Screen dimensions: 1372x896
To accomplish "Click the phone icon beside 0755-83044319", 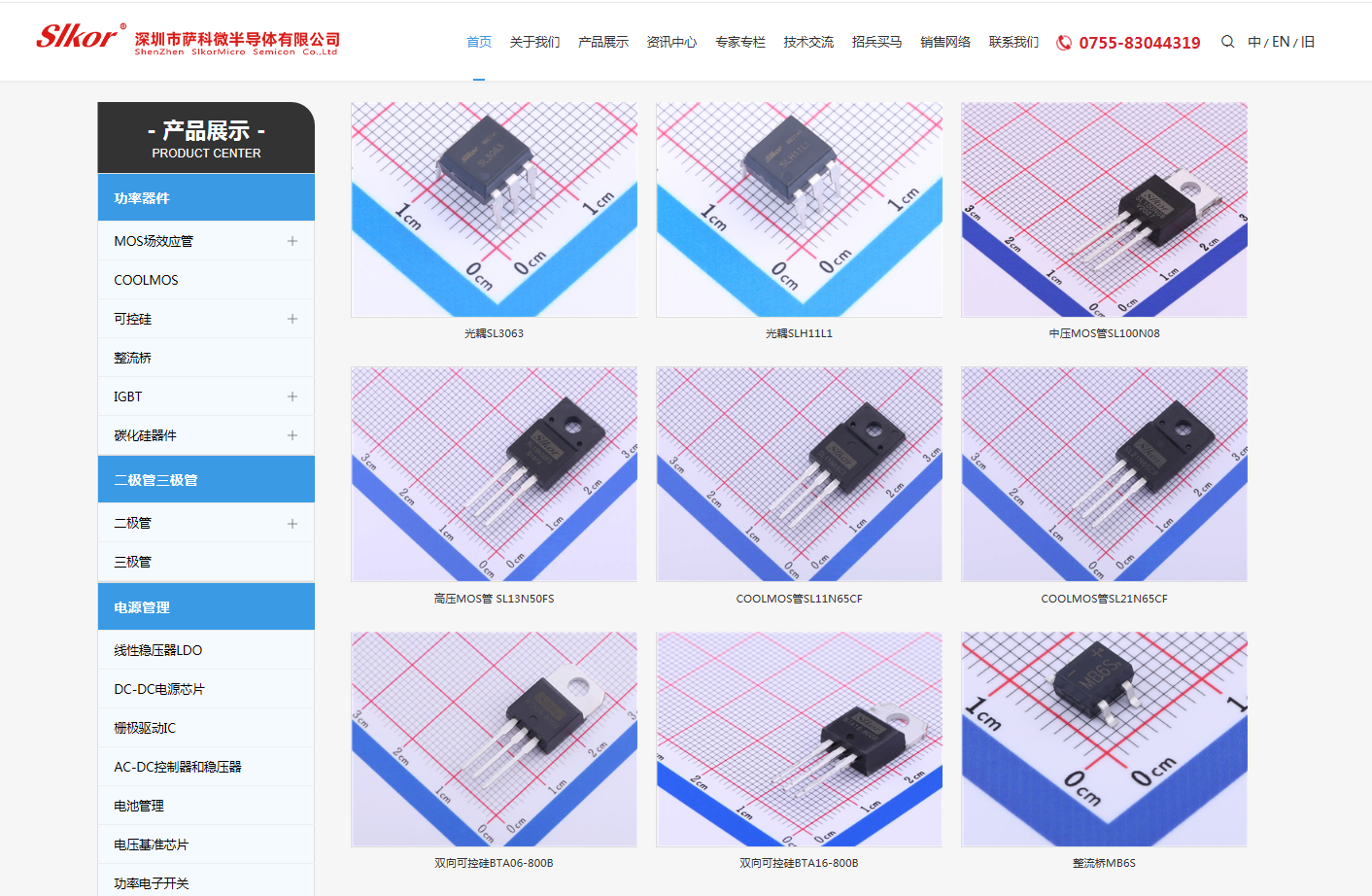I will click(x=1064, y=43).
